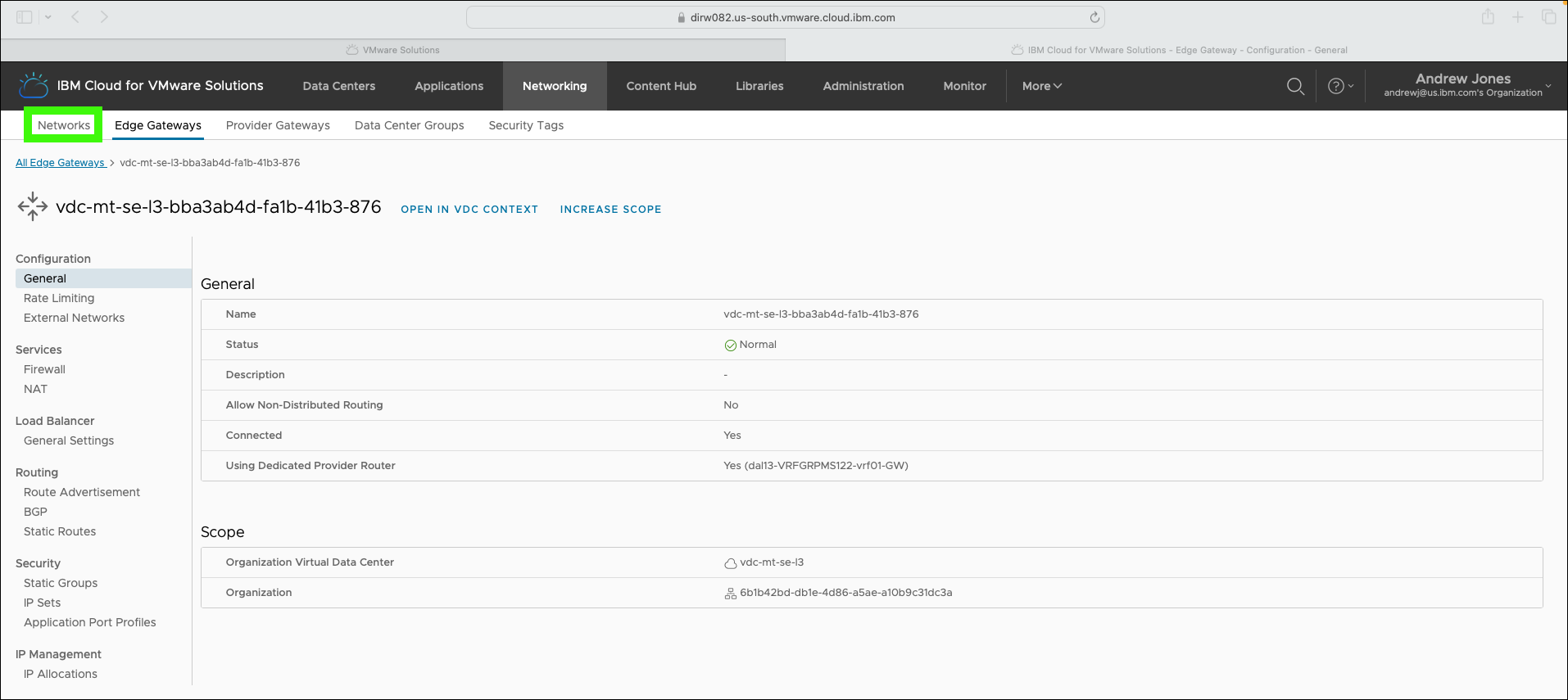
Task: Select the Edge Gateways tab
Action: coord(158,125)
